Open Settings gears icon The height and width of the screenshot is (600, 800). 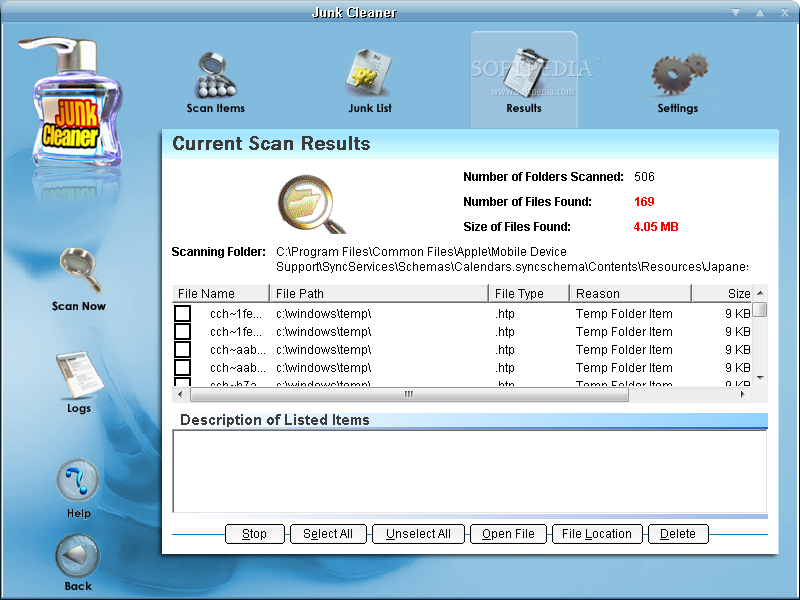pos(679,73)
